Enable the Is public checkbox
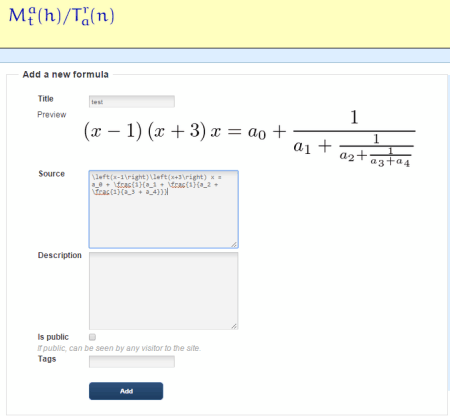Image resolution: width=450 pixels, height=416 pixels. pyautogui.click(x=92, y=337)
